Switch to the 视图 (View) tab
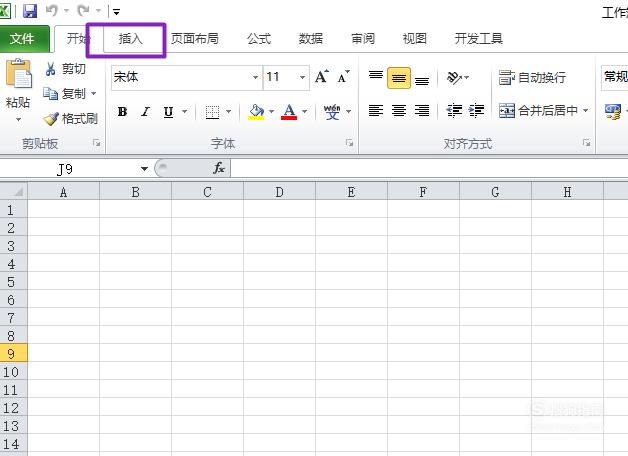The image size is (628, 456). (x=415, y=39)
